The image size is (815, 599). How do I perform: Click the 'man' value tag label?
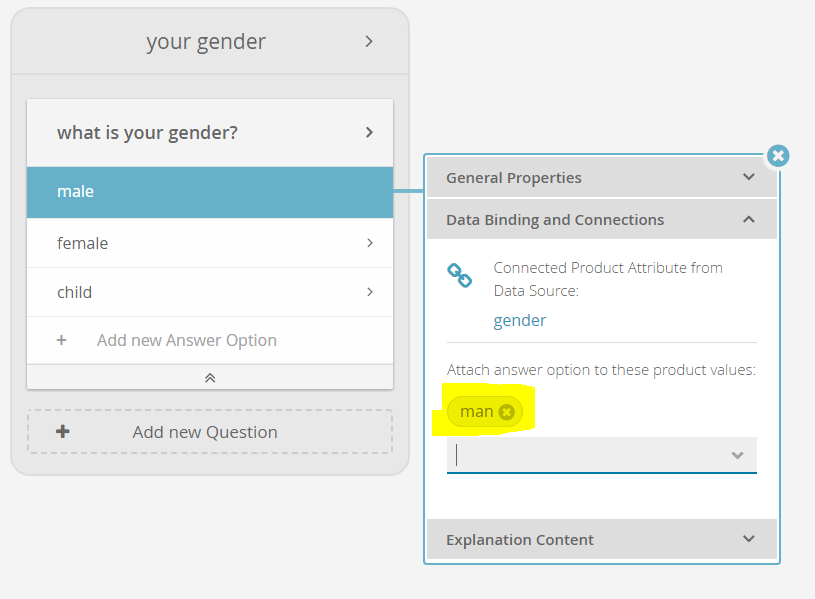(476, 412)
